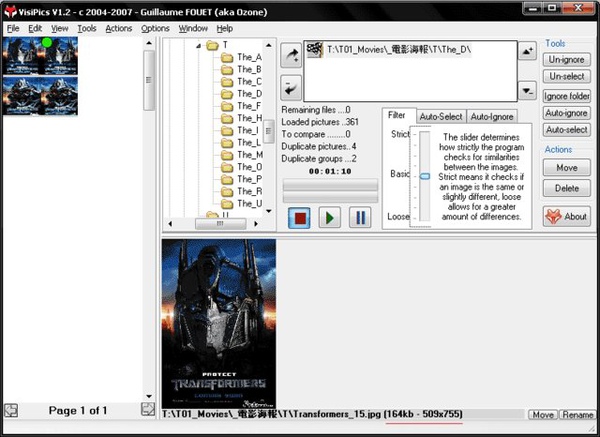
Task: Select the The_A folder
Action: (242, 57)
